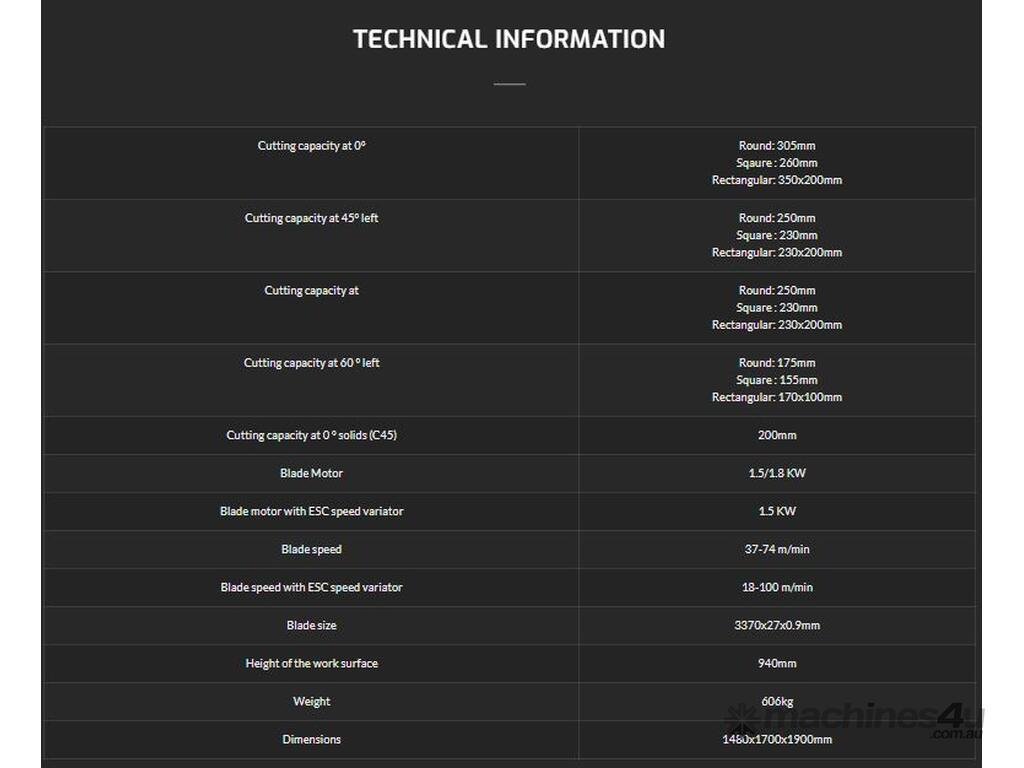This screenshot has width=1024, height=768.
Task: Click the Technical Information heading
Action: coord(509,39)
